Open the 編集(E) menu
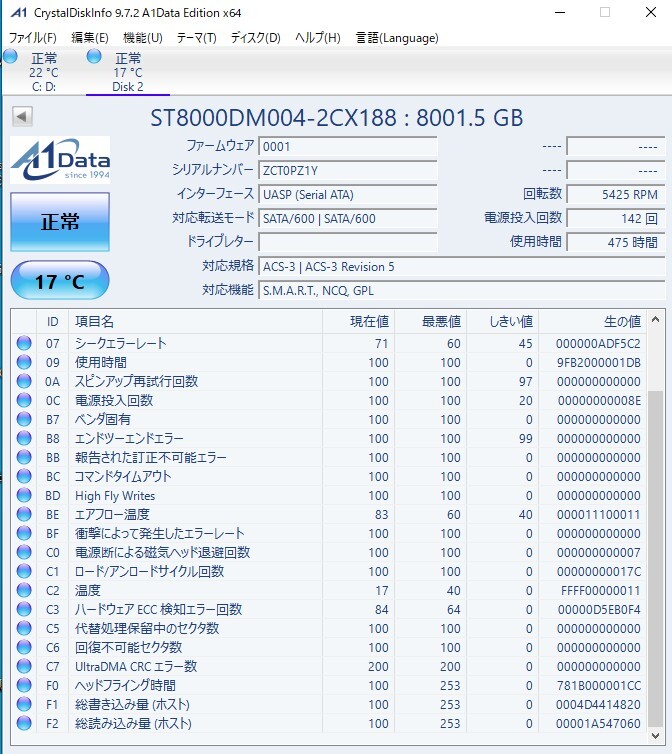672x754 pixels. (x=89, y=38)
